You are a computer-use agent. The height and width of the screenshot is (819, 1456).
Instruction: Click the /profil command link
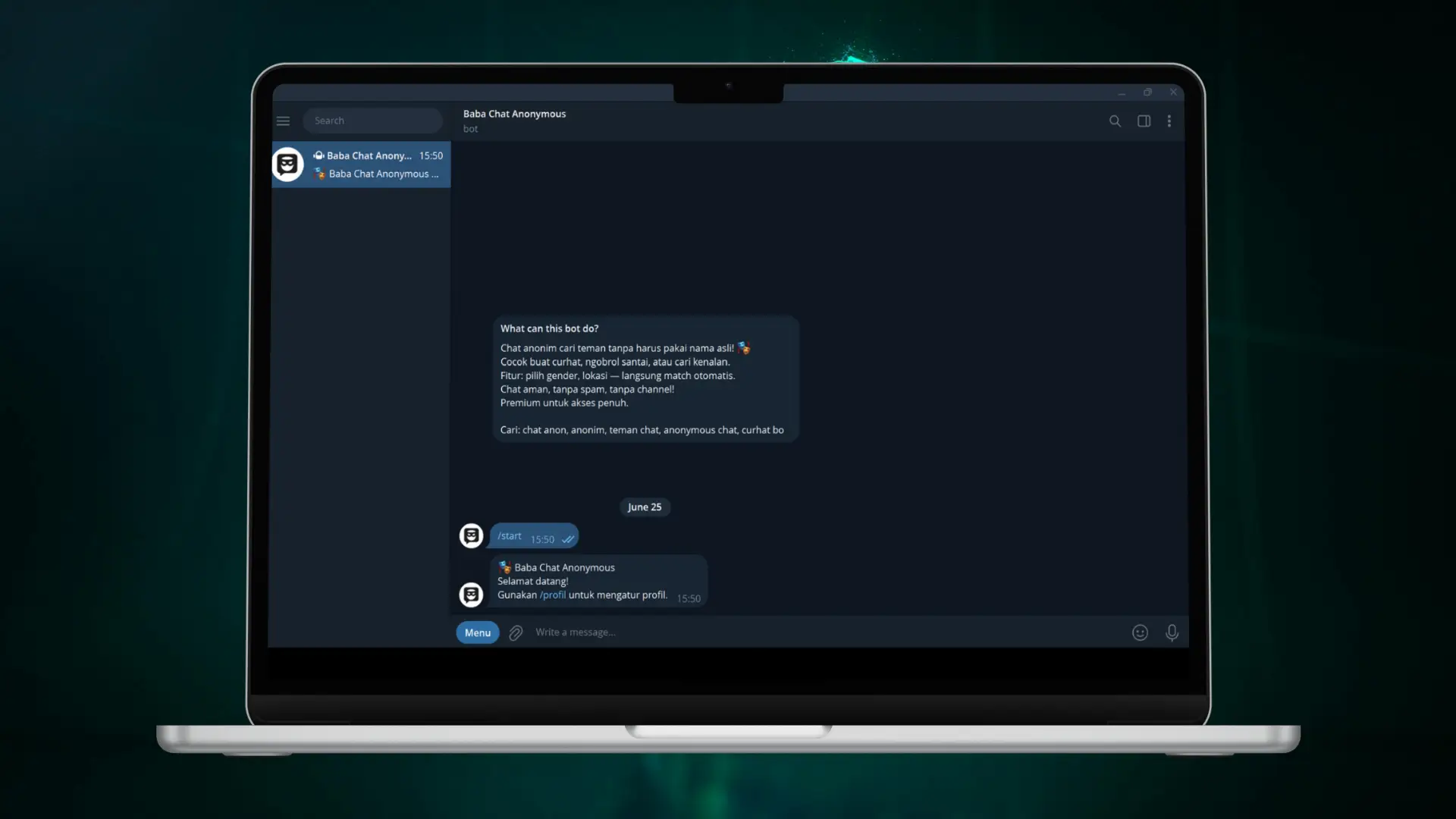(x=553, y=595)
